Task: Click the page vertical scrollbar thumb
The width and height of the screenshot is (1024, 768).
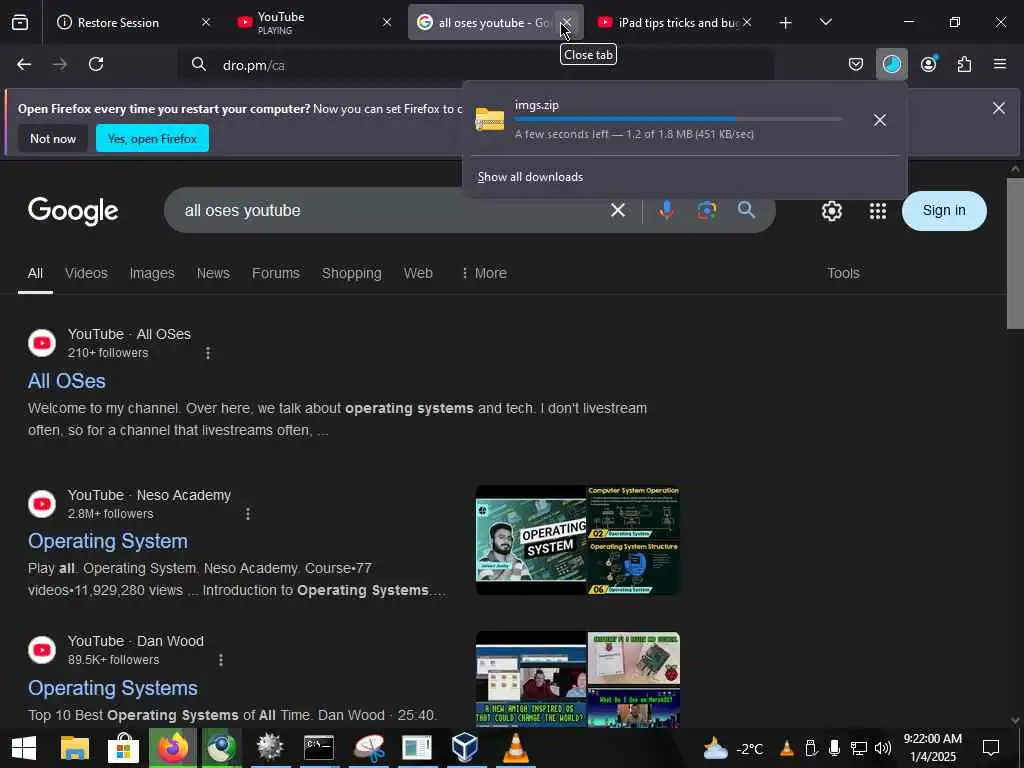Action: tap(1014, 252)
